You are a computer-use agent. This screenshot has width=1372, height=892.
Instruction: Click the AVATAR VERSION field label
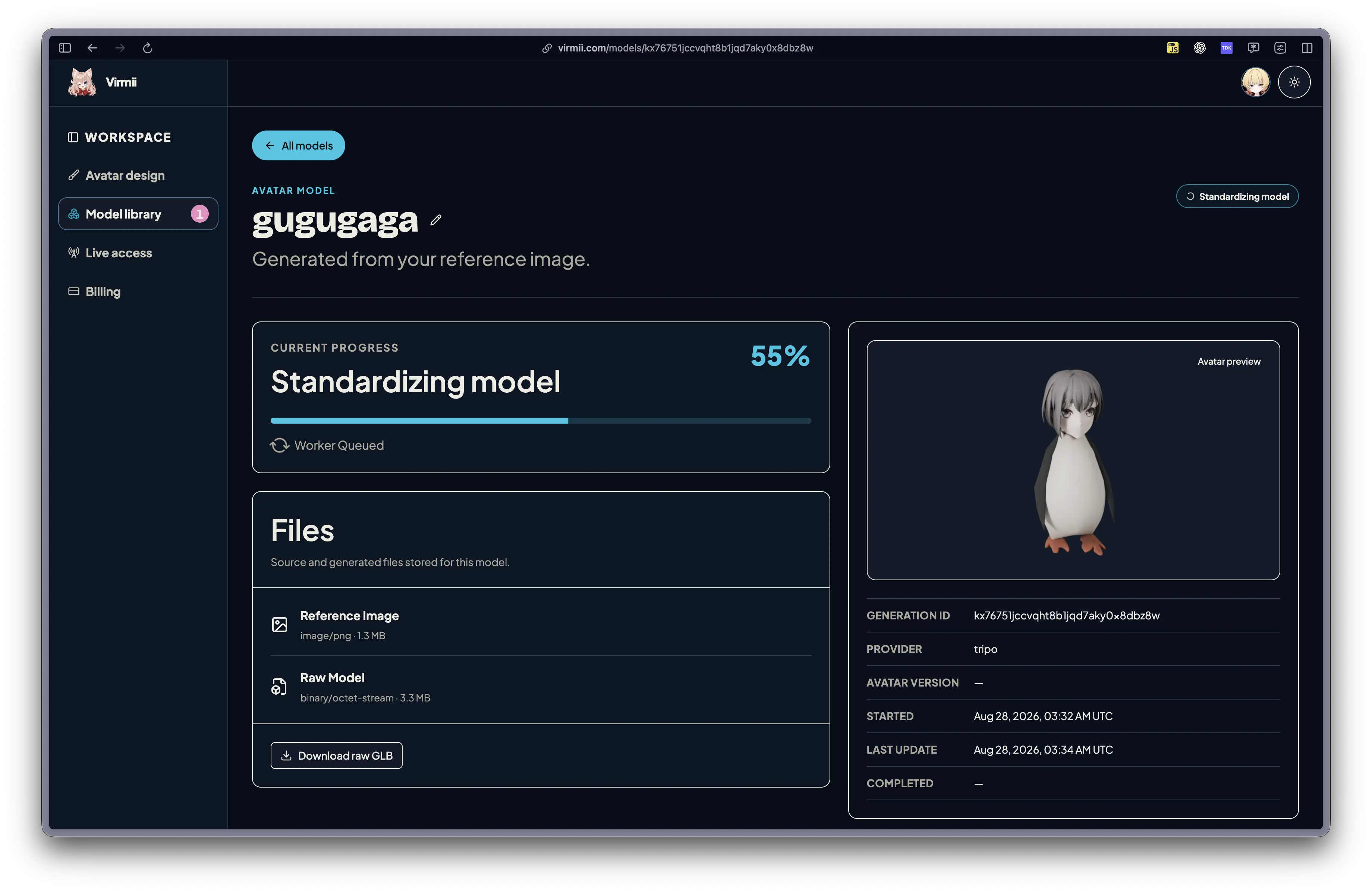pos(913,683)
